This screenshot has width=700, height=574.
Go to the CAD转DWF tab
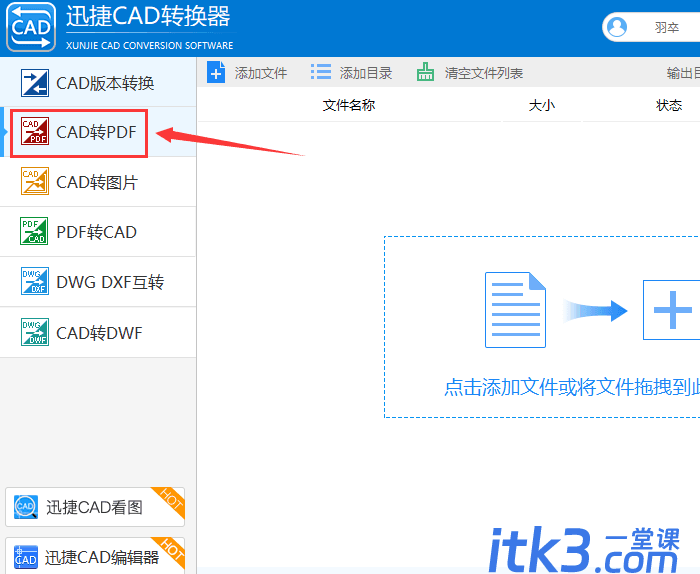pyautogui.click(x=98, y=333)
